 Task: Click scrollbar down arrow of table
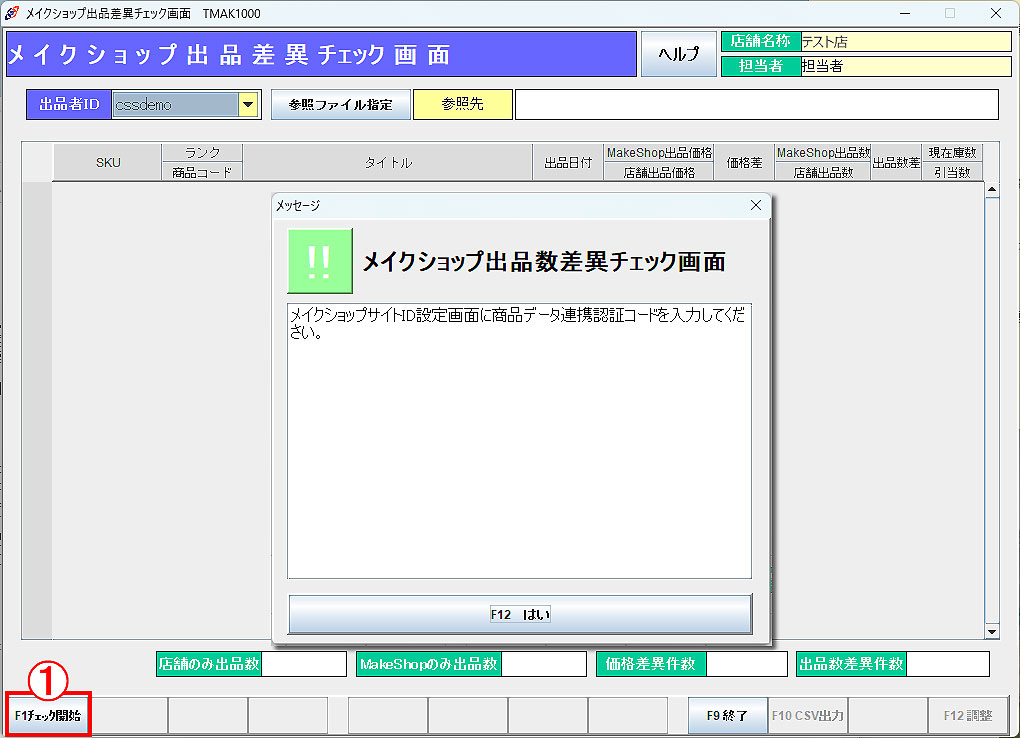point(991,631)
